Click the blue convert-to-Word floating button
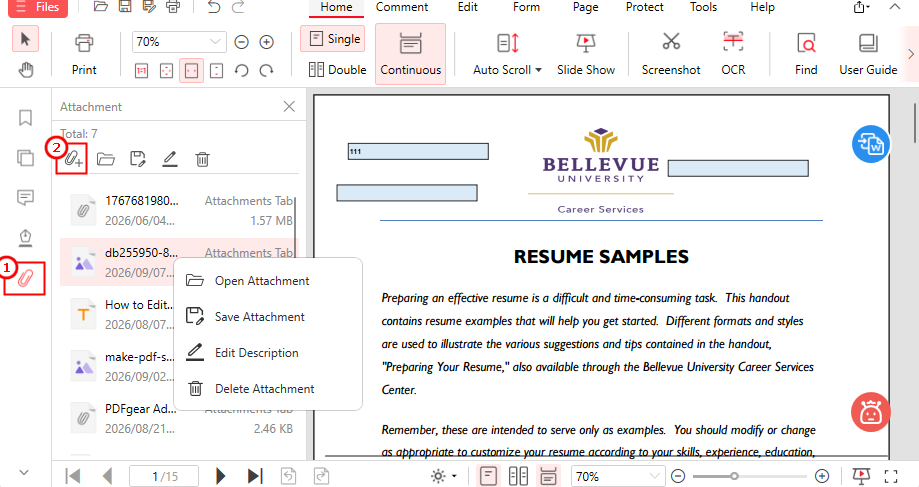 pos(871,144)
